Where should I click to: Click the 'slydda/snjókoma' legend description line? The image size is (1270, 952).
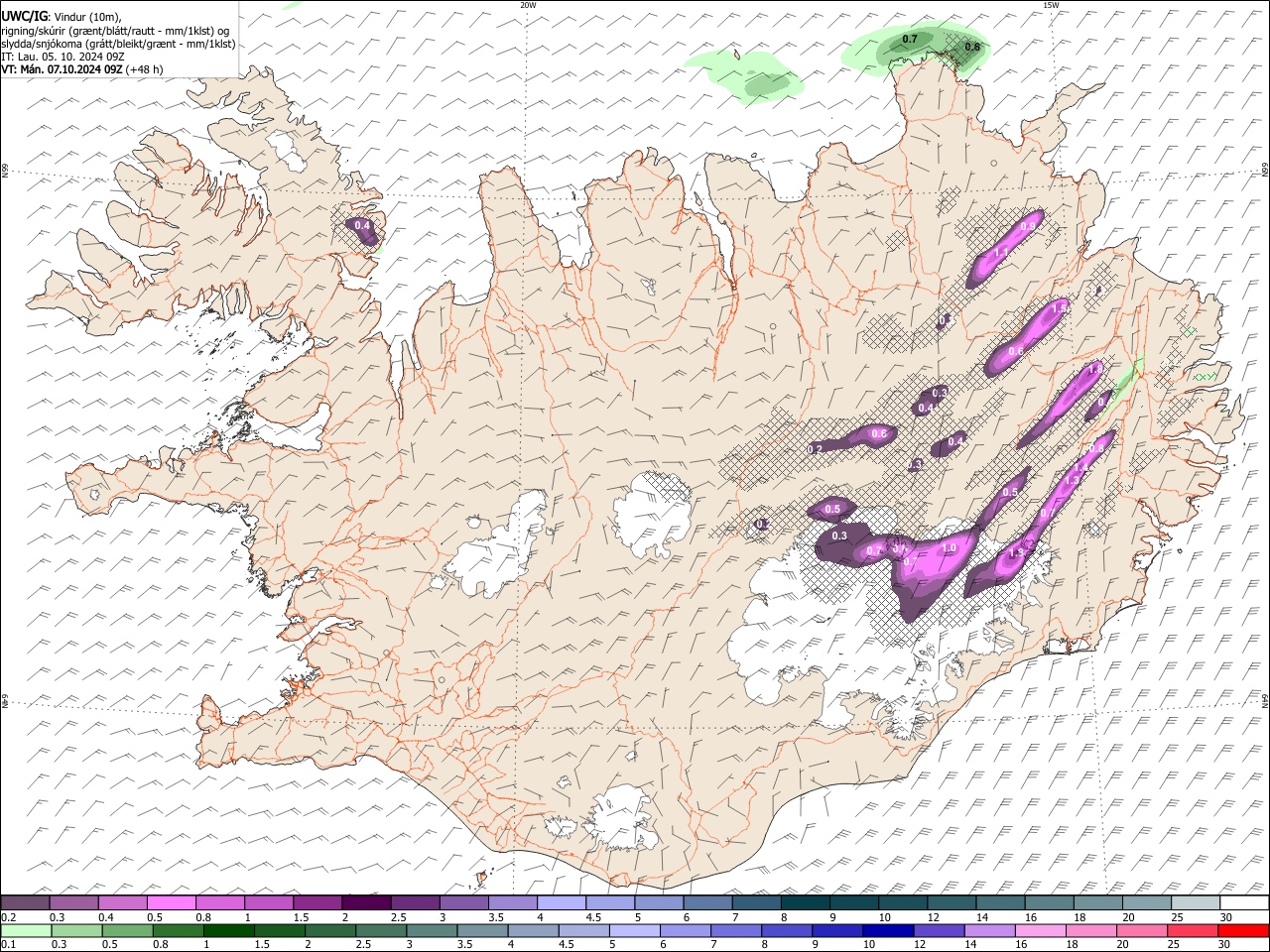(118, 44)
